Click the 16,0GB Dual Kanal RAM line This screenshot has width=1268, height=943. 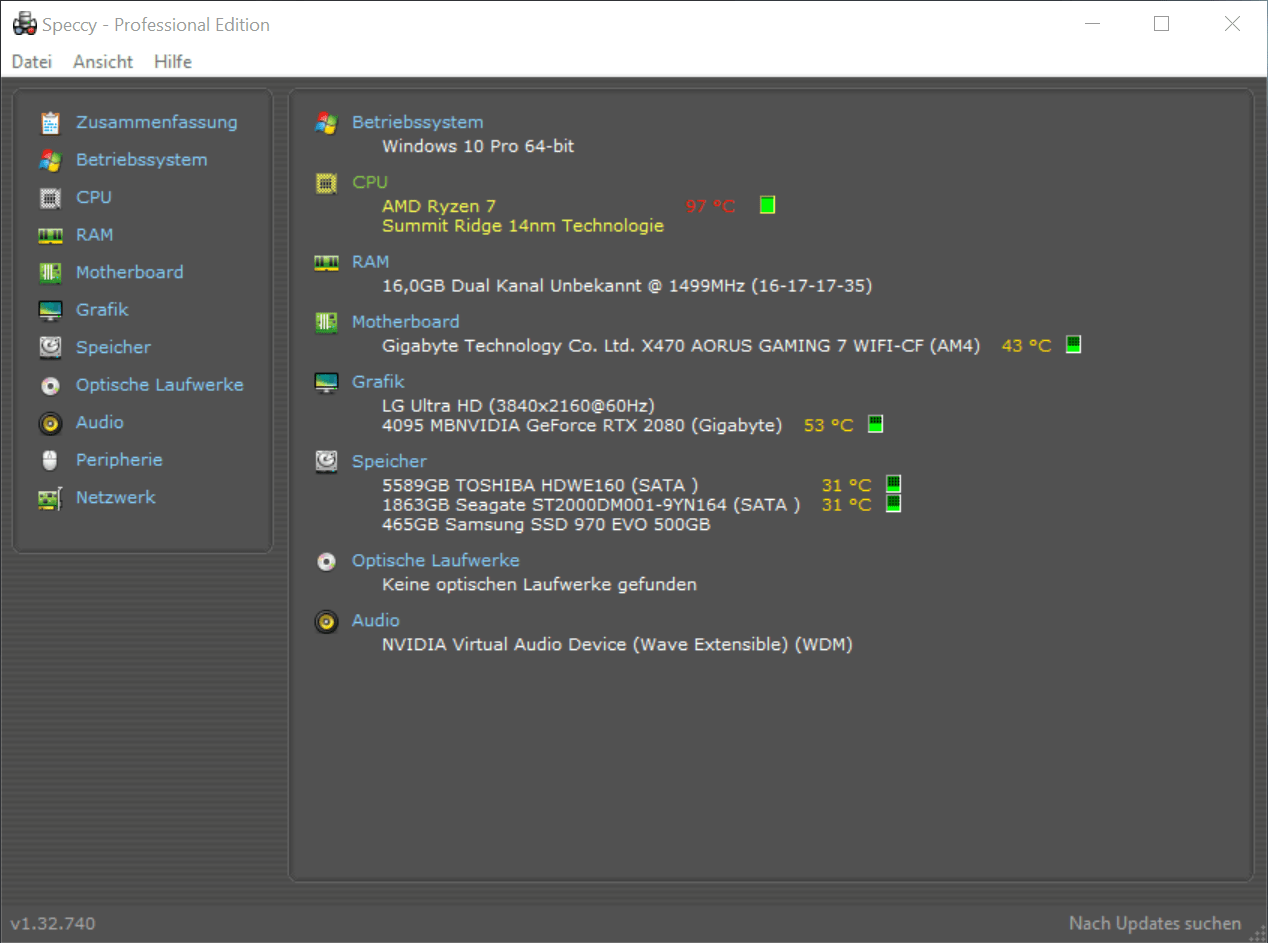click(627, 286)
